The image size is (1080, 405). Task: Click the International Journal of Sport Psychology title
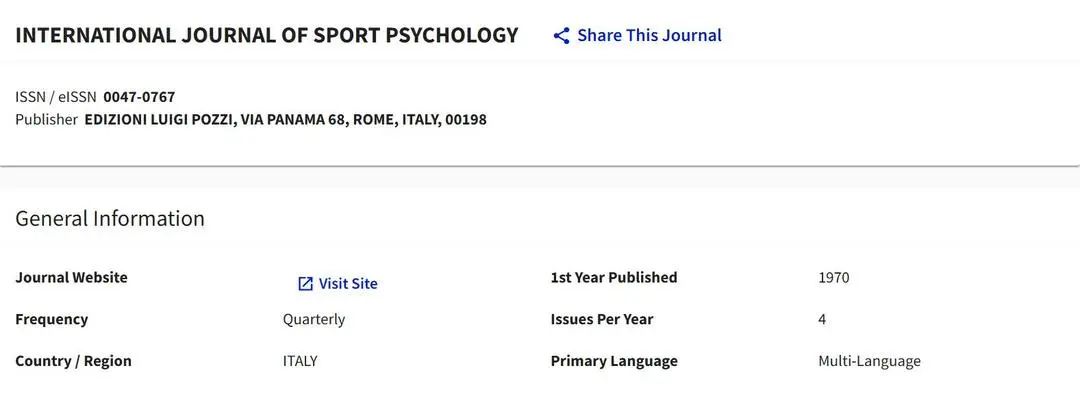[x=267, y=36]
